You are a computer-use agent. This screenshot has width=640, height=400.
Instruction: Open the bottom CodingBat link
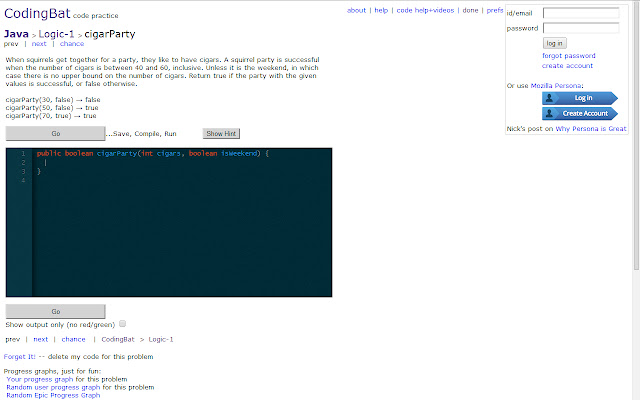[118, 339]
